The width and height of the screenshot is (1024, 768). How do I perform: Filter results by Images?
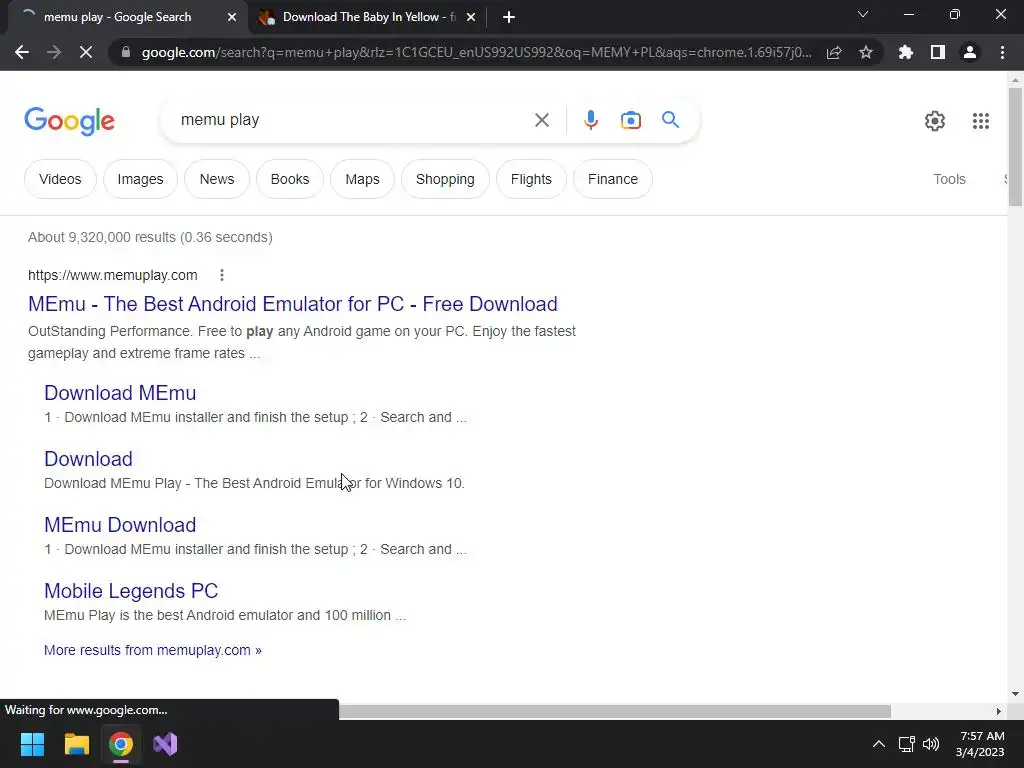[140, 179]
